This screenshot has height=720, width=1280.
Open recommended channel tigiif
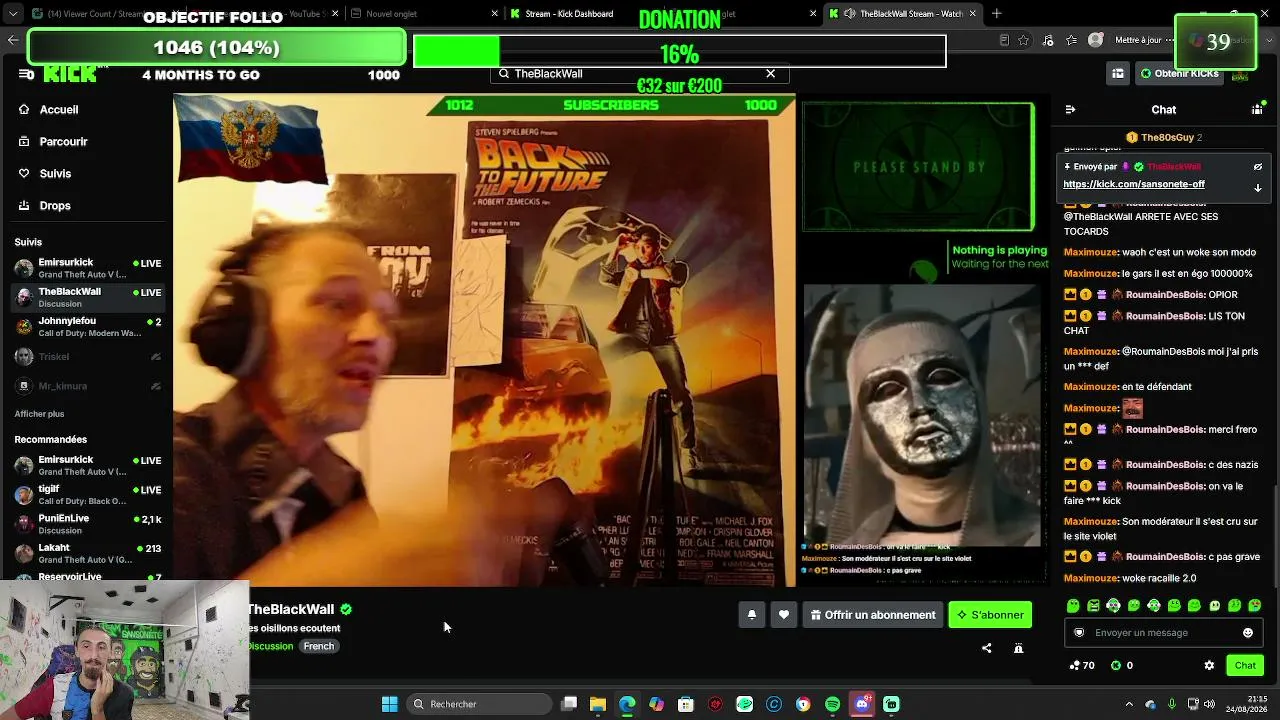(x=87, y=495)
